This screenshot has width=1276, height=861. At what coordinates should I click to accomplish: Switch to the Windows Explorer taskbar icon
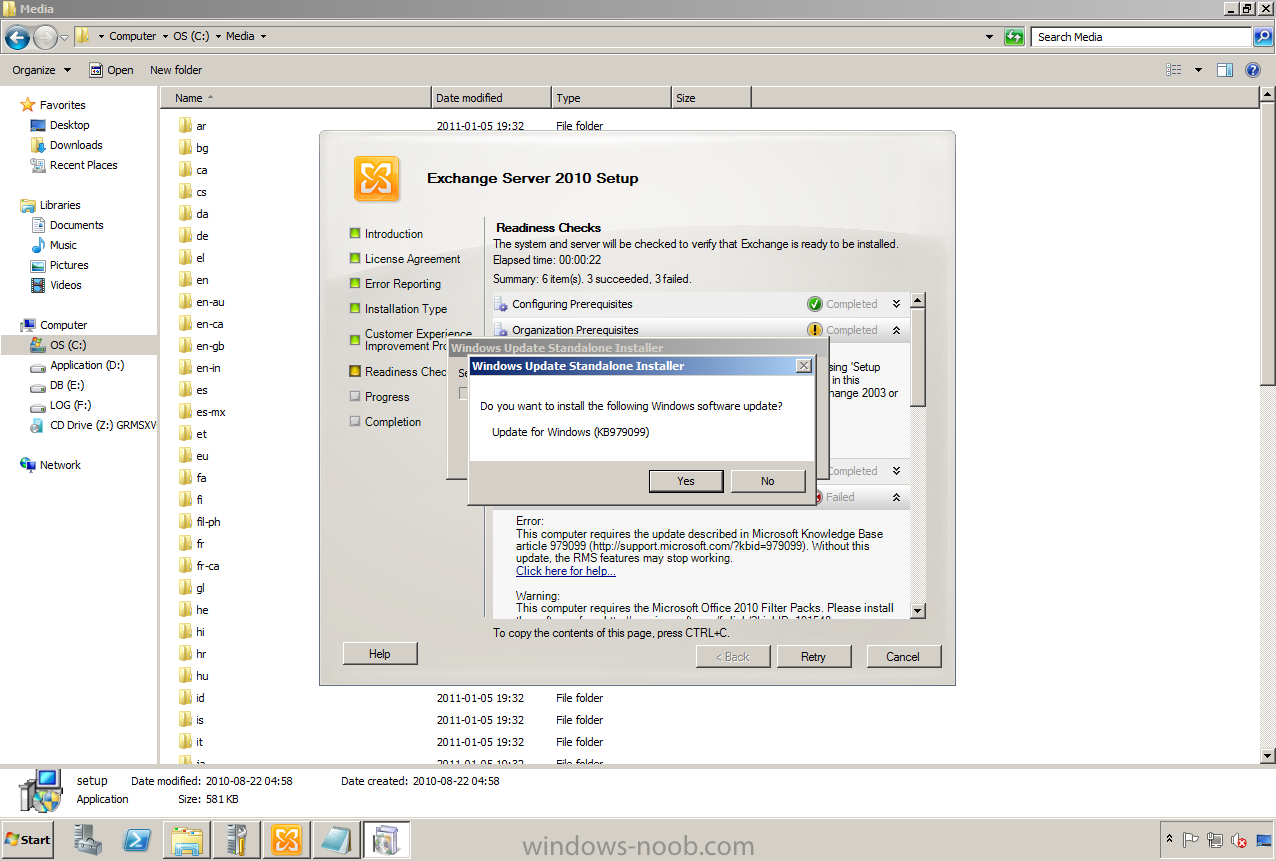click(x=186, y=839)
